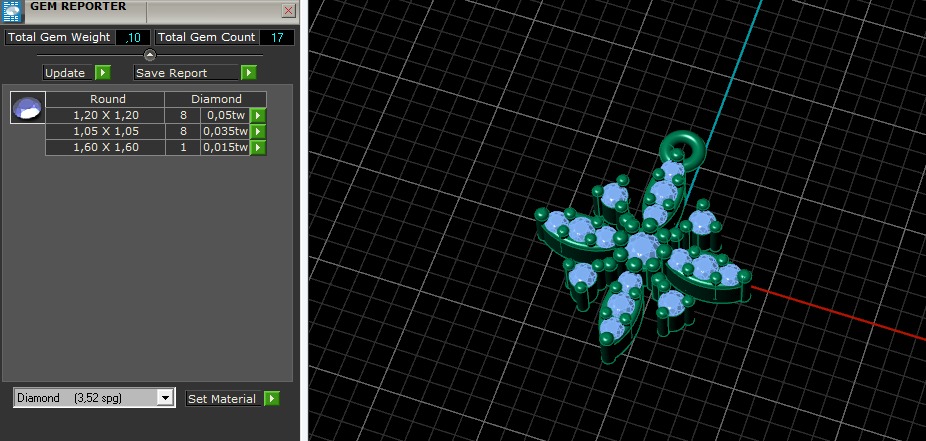Select the 1,20 X 1,20 gem row
This screenshot has width=926, height=441.
click(x=156, y=115)
